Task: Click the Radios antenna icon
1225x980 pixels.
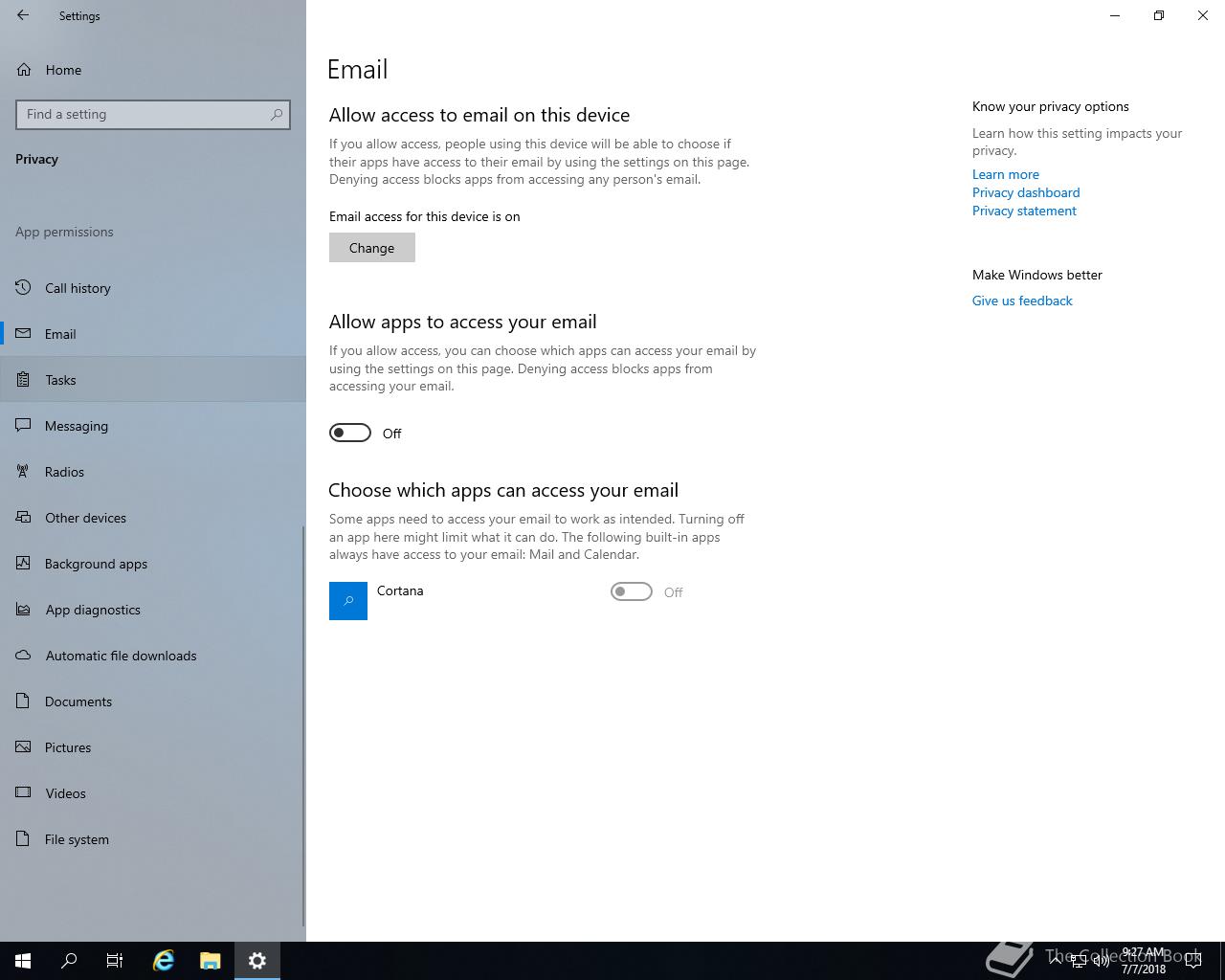Action: [x=24, y=472]
